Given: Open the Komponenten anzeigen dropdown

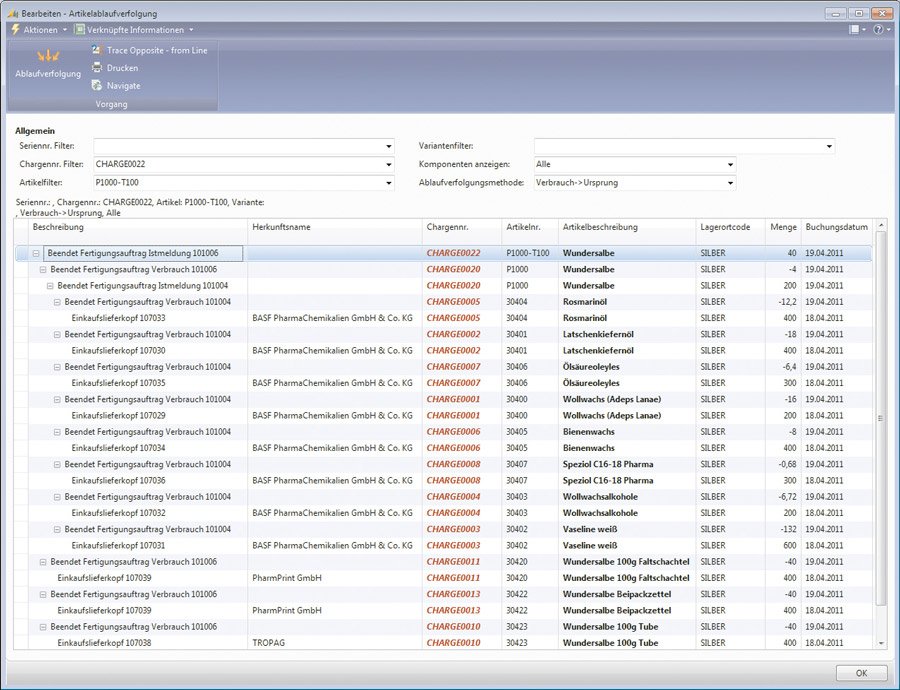Looking at the screenshot, I should coord(730,164).
